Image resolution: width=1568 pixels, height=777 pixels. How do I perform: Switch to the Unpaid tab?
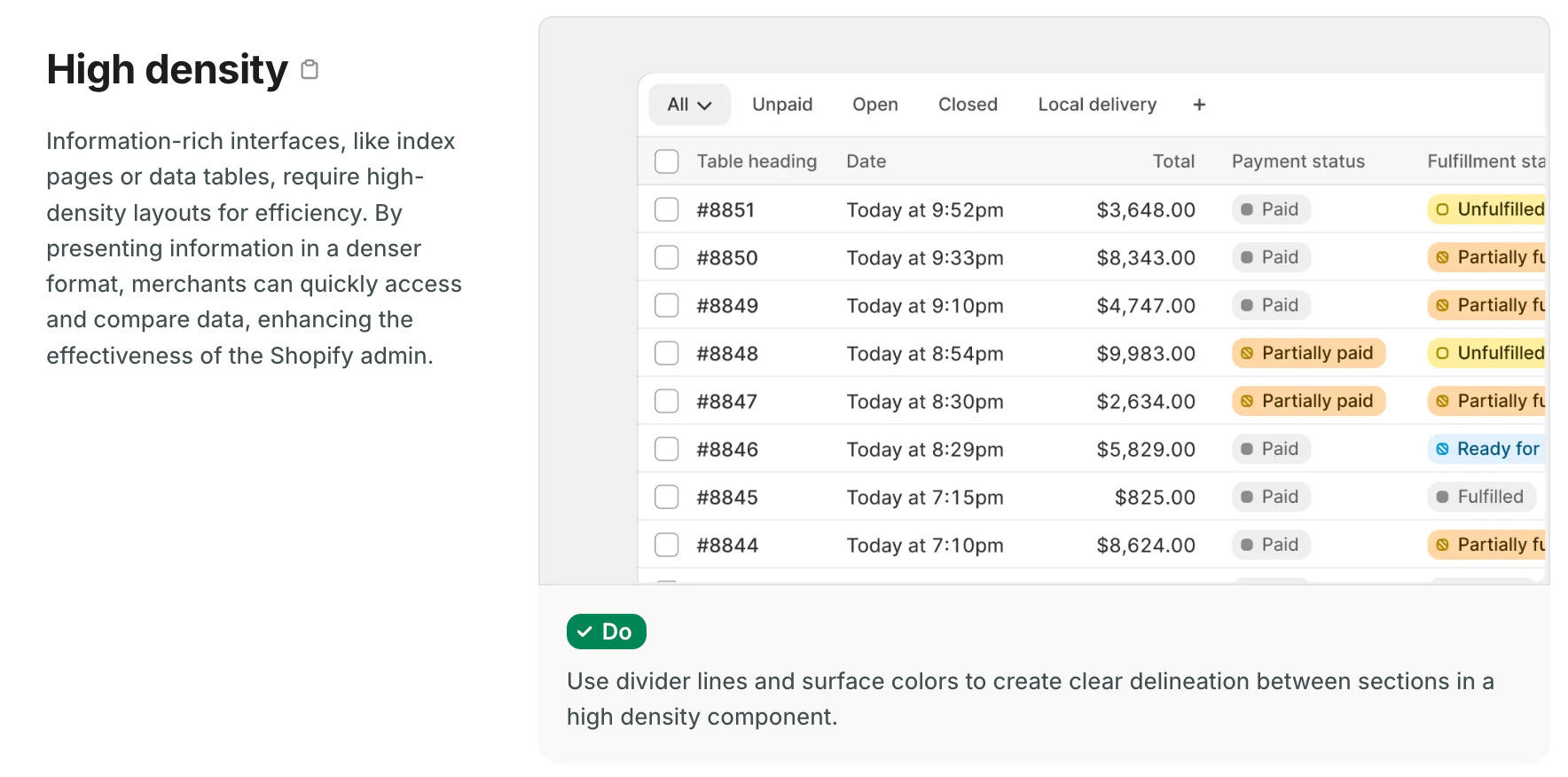[782, 105]
